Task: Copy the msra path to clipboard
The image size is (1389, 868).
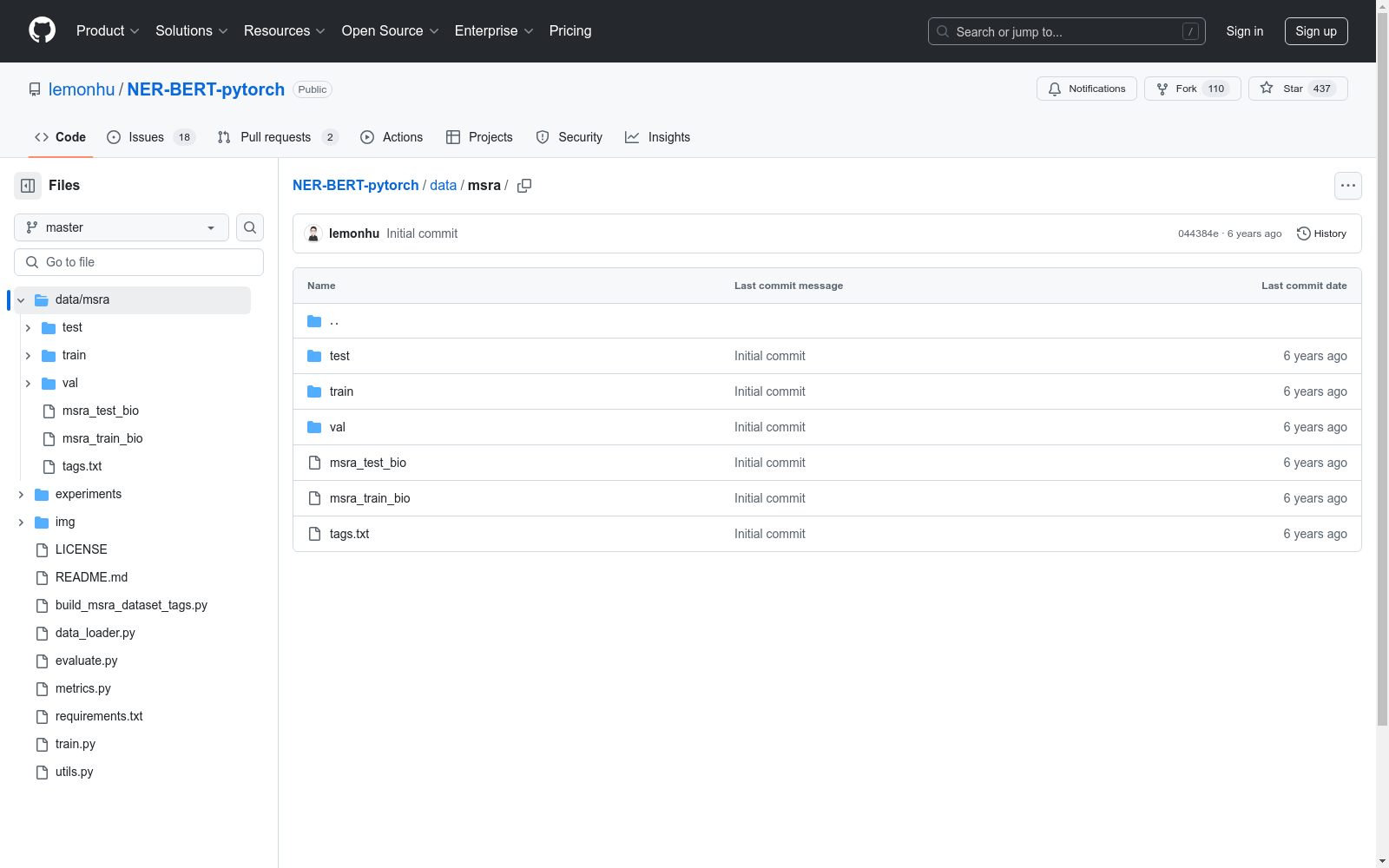Action: tap(524, 186)
